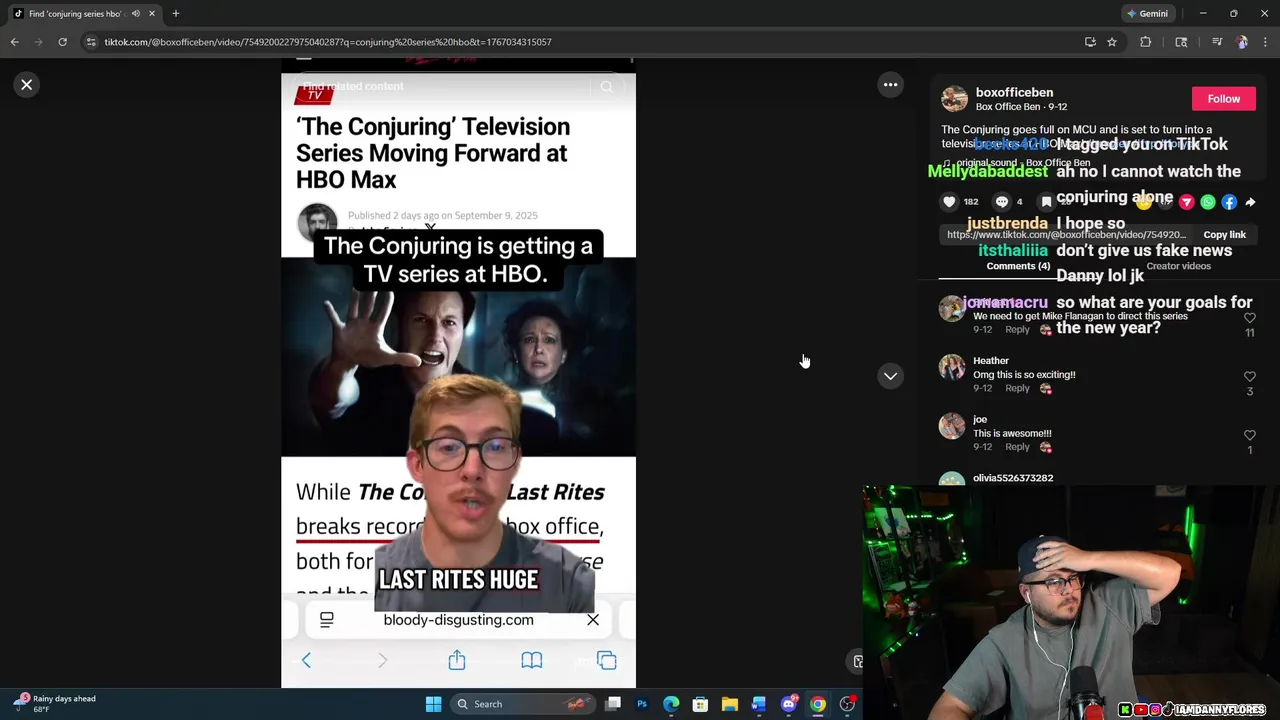Click the back arrow in video's Safari bar

coord(306,661)
